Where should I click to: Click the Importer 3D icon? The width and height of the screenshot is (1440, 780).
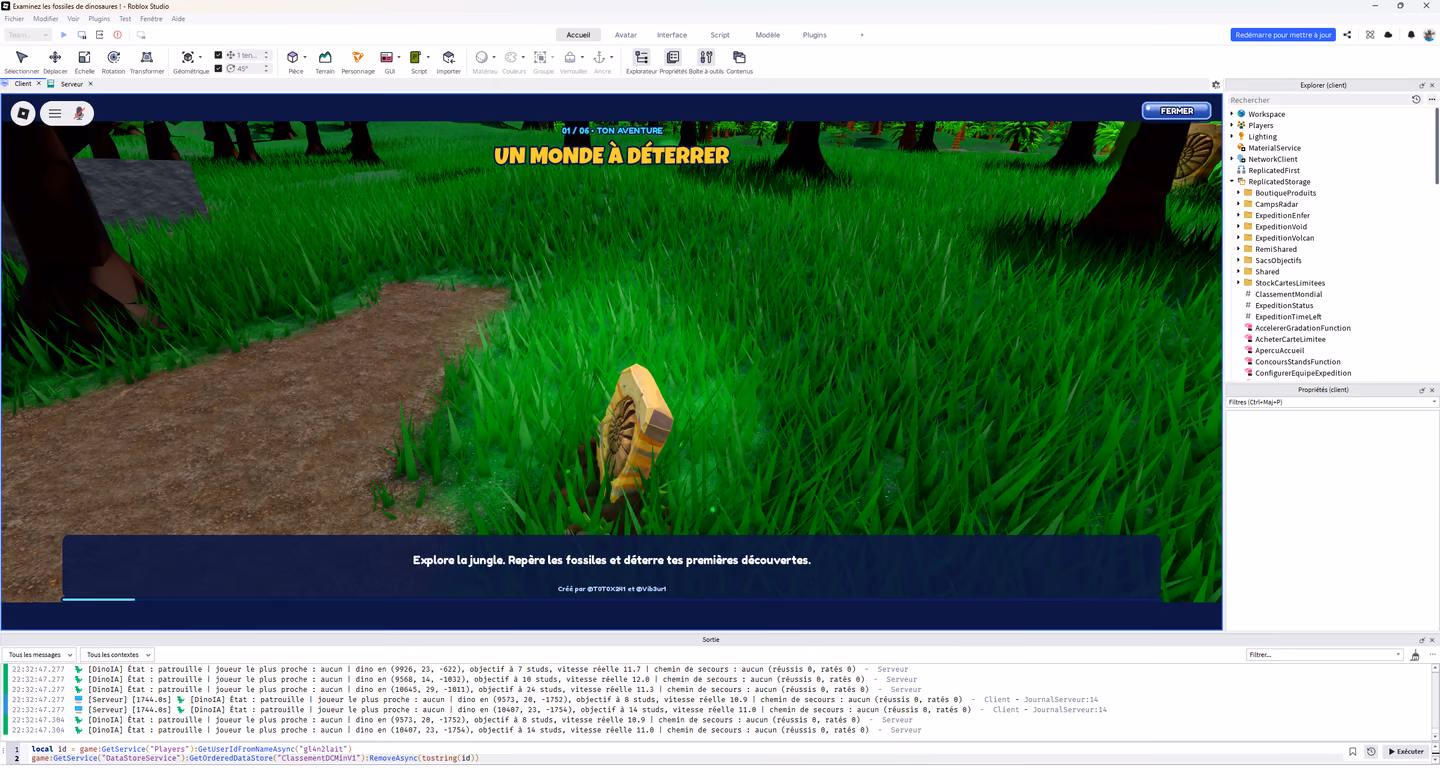pos(449,62)
